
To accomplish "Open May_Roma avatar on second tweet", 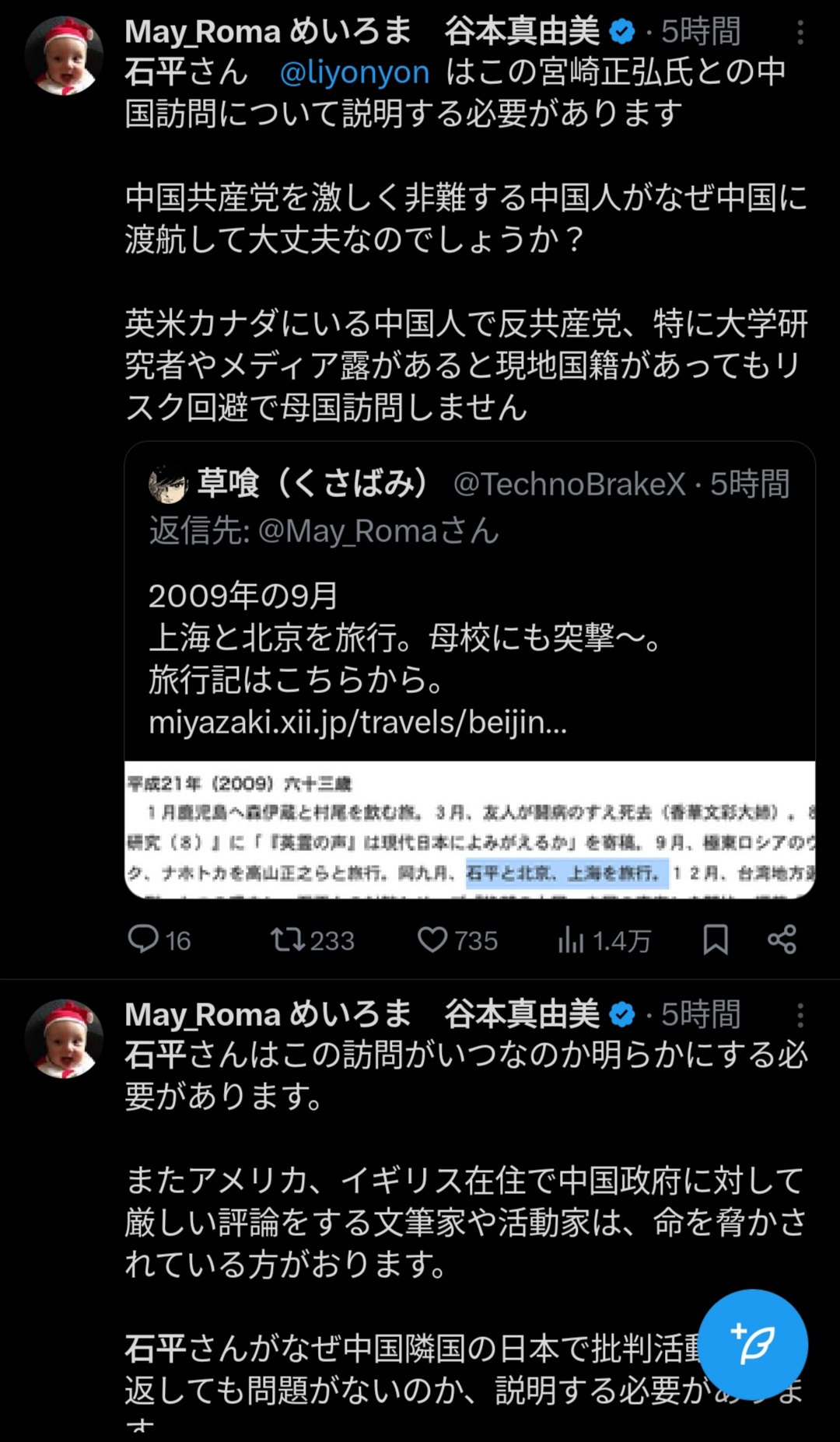I will click(64, 1038).
